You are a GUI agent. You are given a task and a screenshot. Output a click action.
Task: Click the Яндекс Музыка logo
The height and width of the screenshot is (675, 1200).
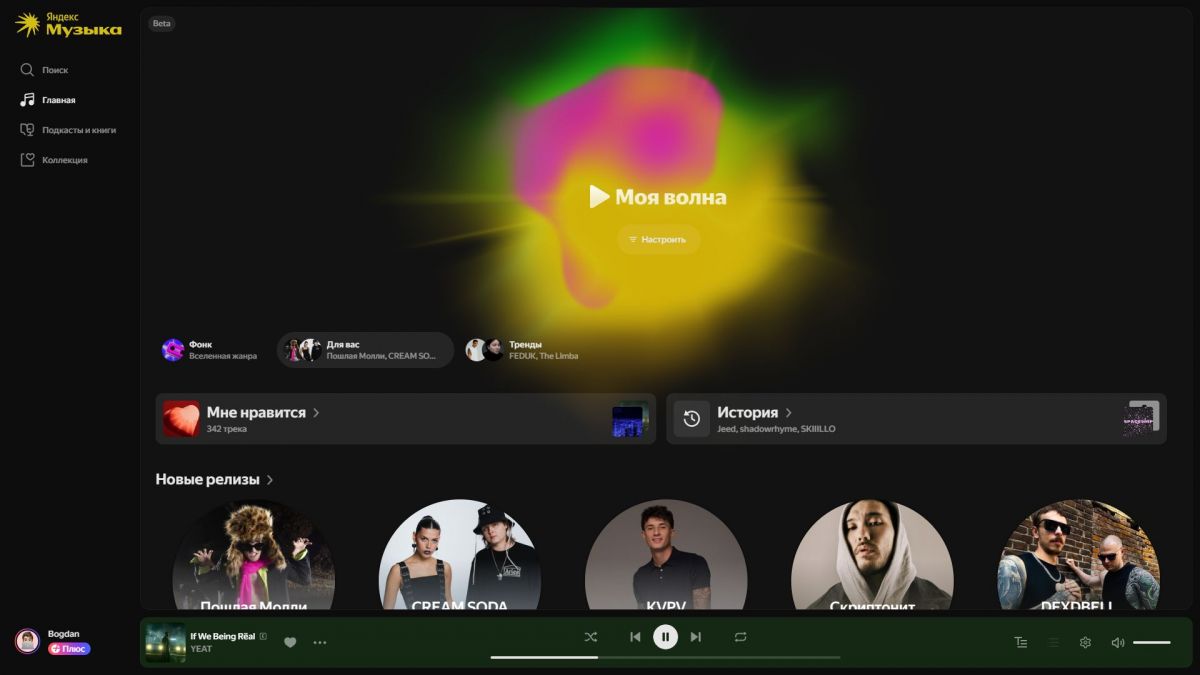[68, 25]
